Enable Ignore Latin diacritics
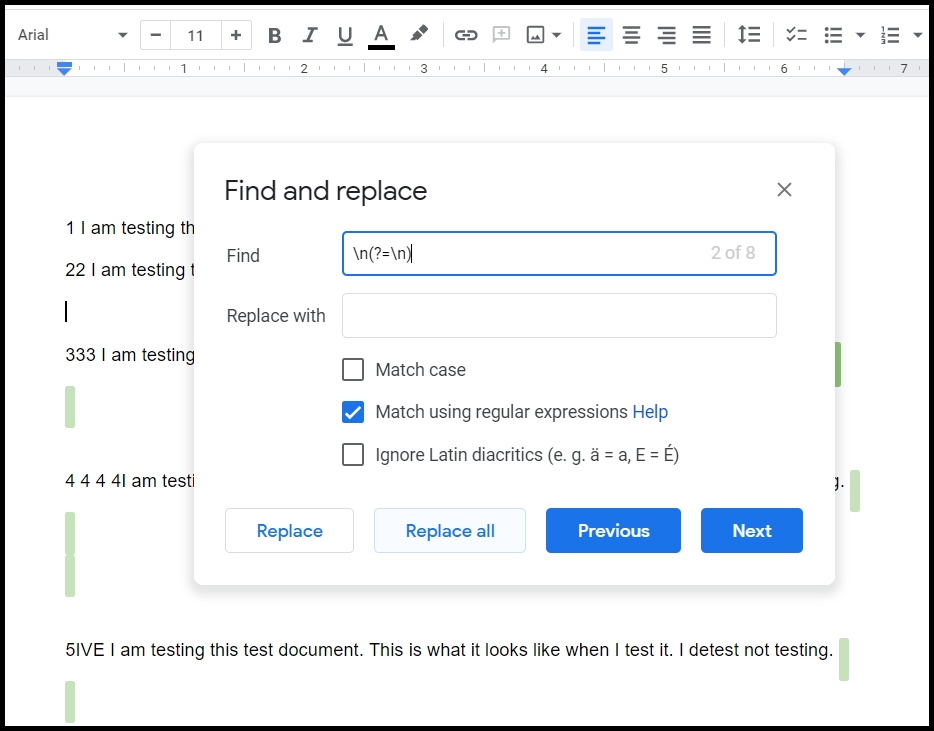Screen dimensions: 934x731 click(353, 454)
